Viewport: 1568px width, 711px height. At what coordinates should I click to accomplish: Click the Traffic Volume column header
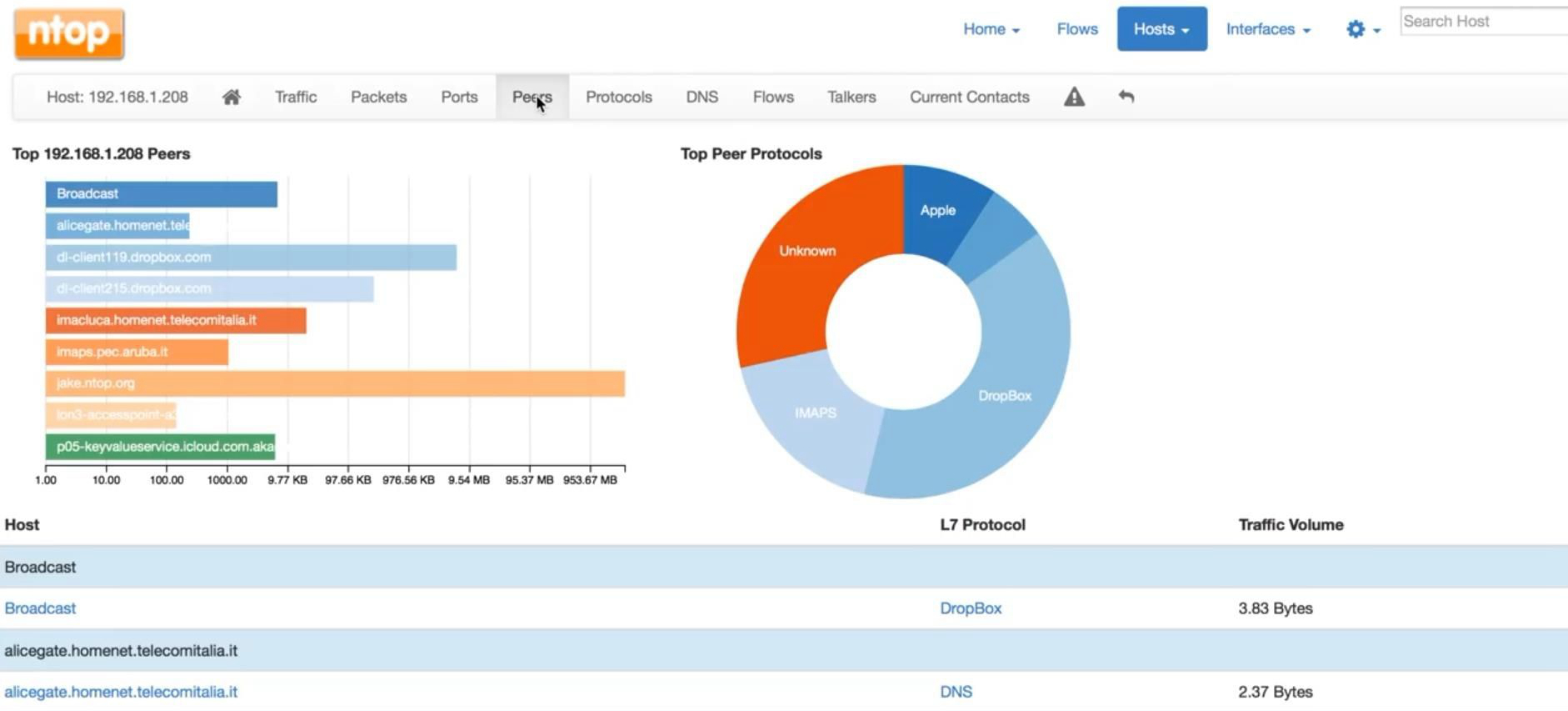click(x=1291, y=524)
